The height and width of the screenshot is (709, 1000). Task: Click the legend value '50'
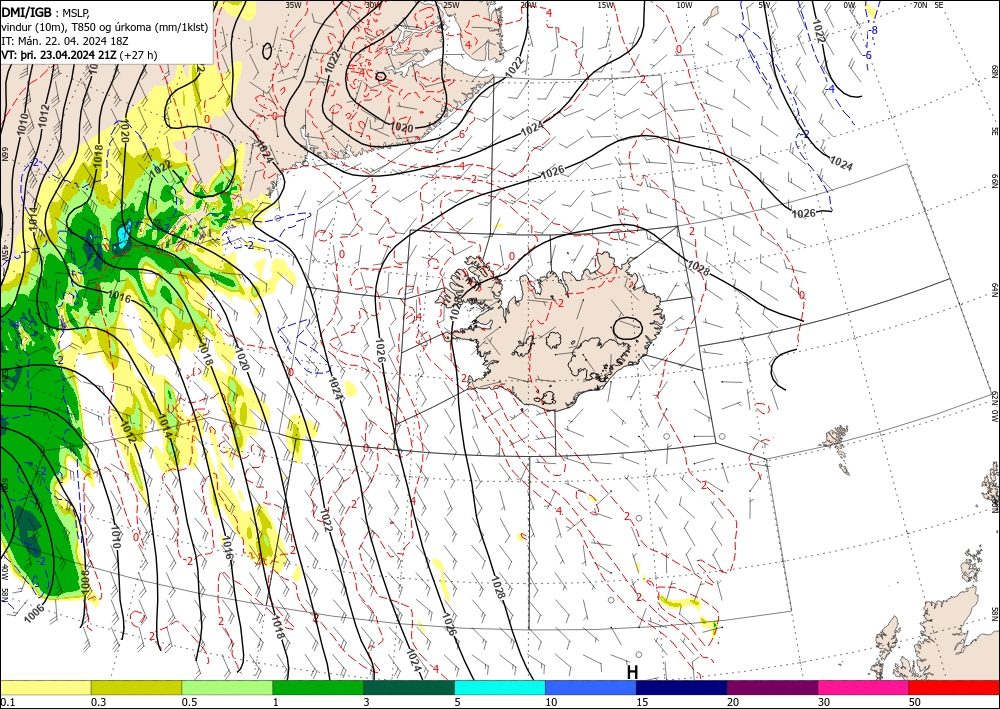click(915, 702)
